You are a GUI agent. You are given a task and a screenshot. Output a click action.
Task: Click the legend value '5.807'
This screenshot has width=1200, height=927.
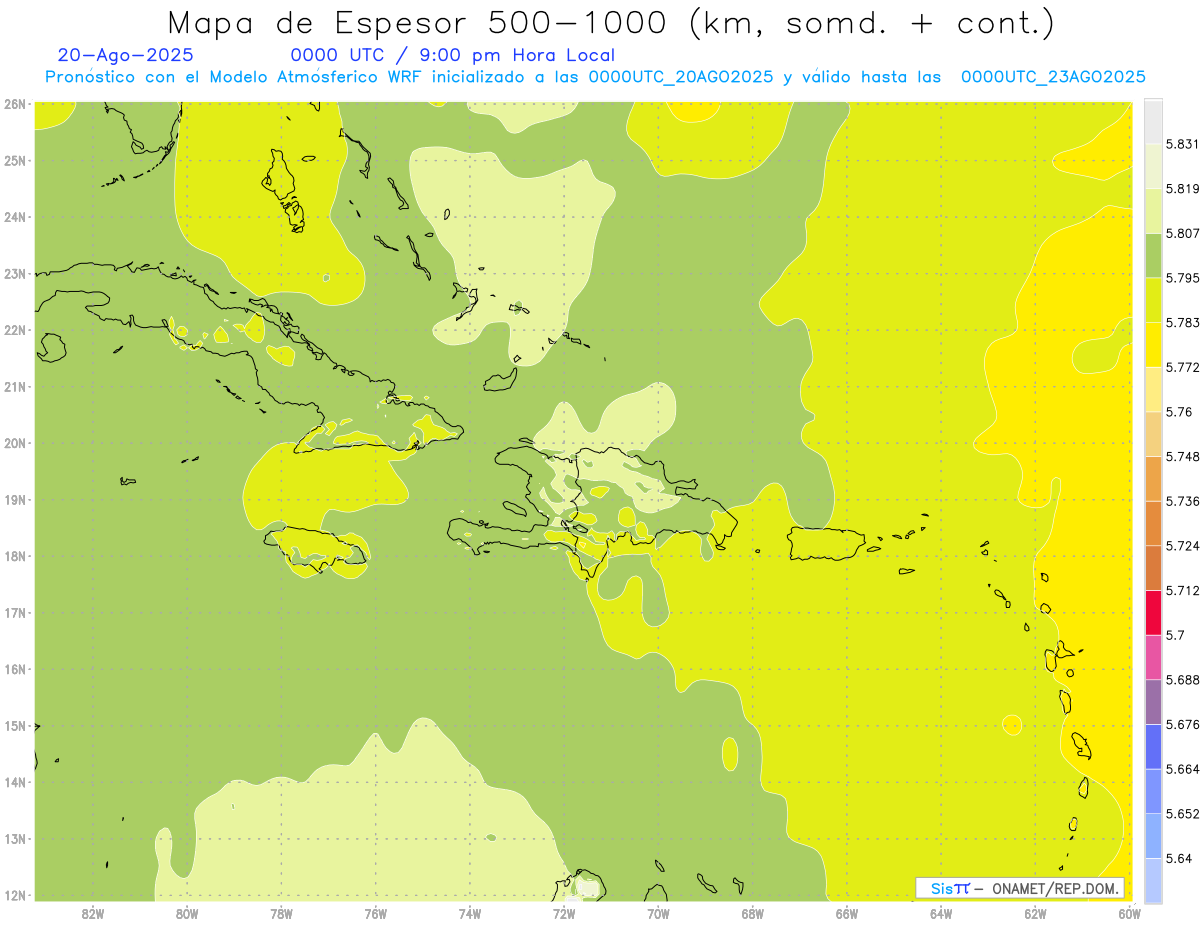point(1182,233)
